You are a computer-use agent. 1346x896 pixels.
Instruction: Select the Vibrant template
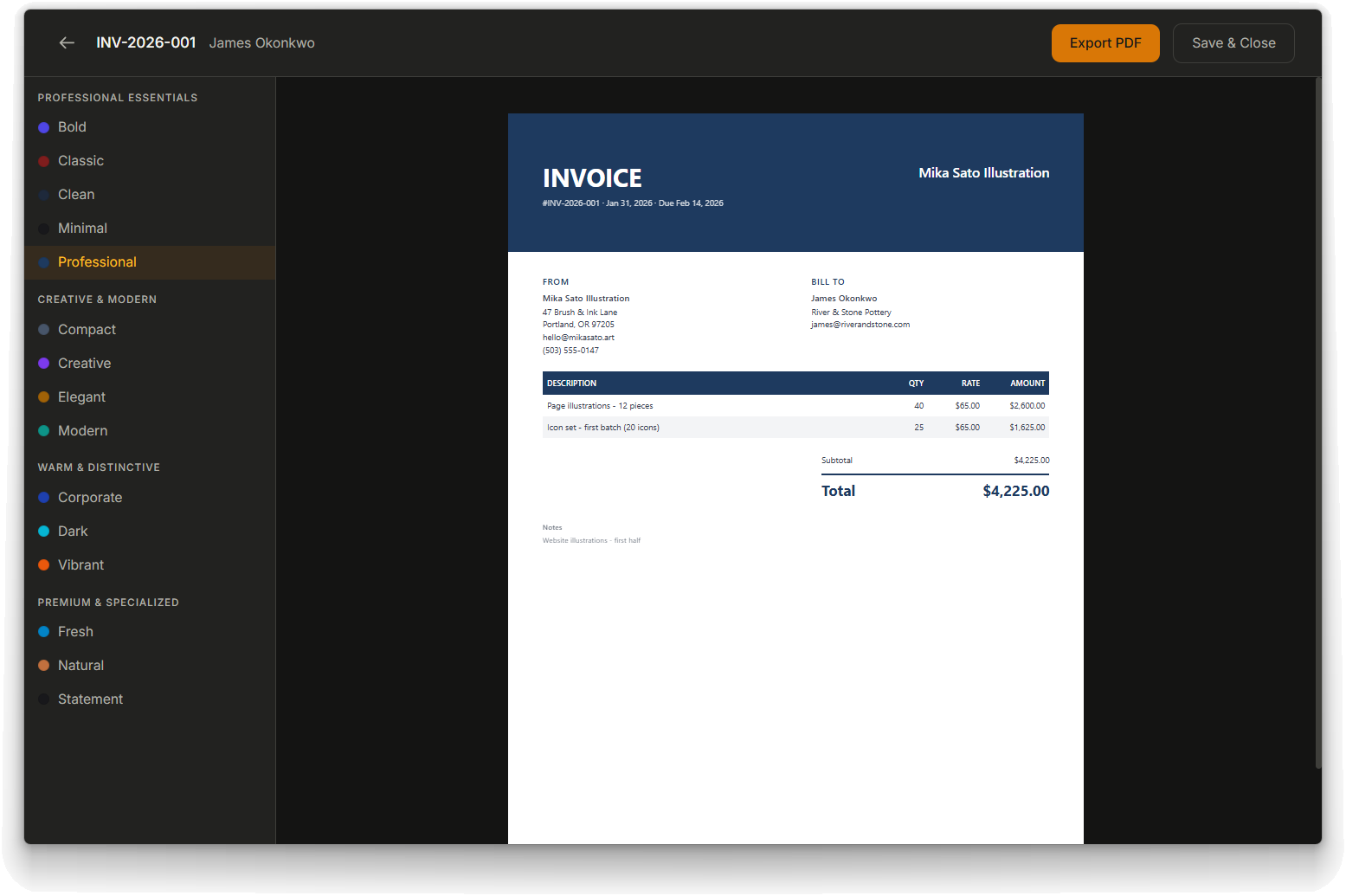pyautogui.click(x=81, y=565)
